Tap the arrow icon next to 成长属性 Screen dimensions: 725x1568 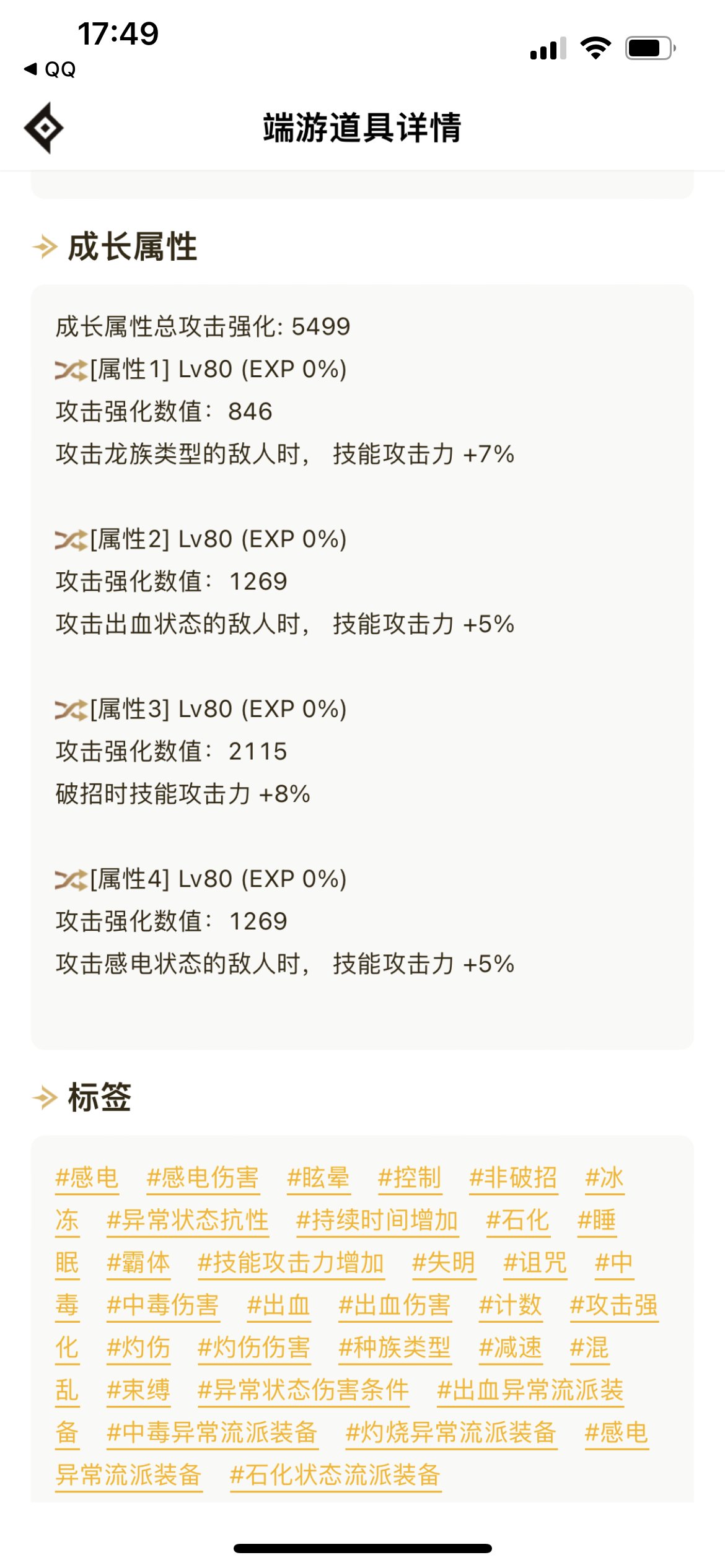click(x=45, y=246)
